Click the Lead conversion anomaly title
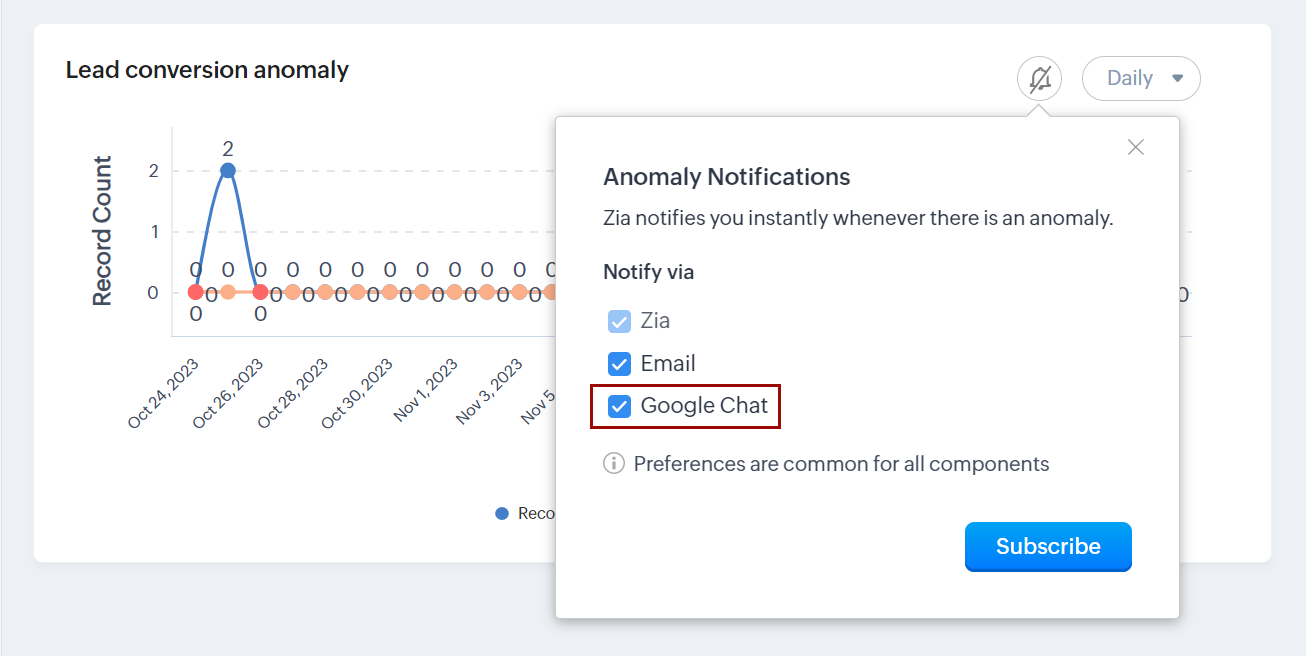Image resolution: width=1306 pixels, height=656 pixels. (x=207, y=70)
